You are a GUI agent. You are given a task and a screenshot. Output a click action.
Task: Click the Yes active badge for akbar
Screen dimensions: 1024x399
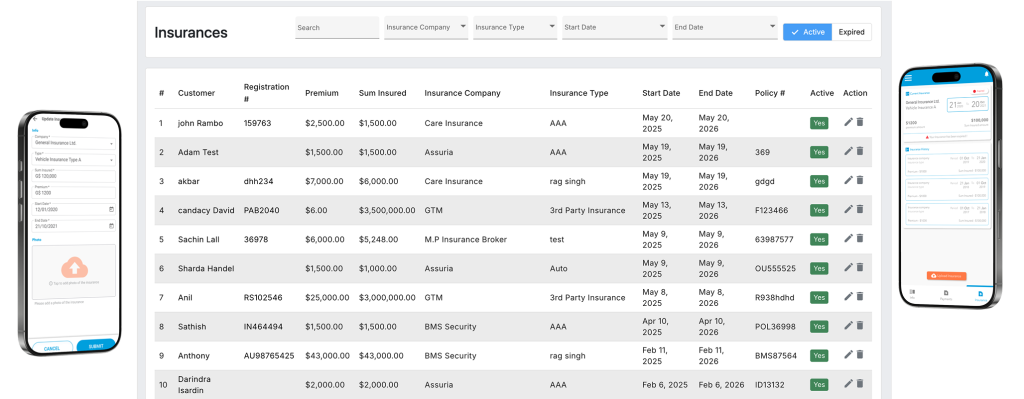point(819,181)
